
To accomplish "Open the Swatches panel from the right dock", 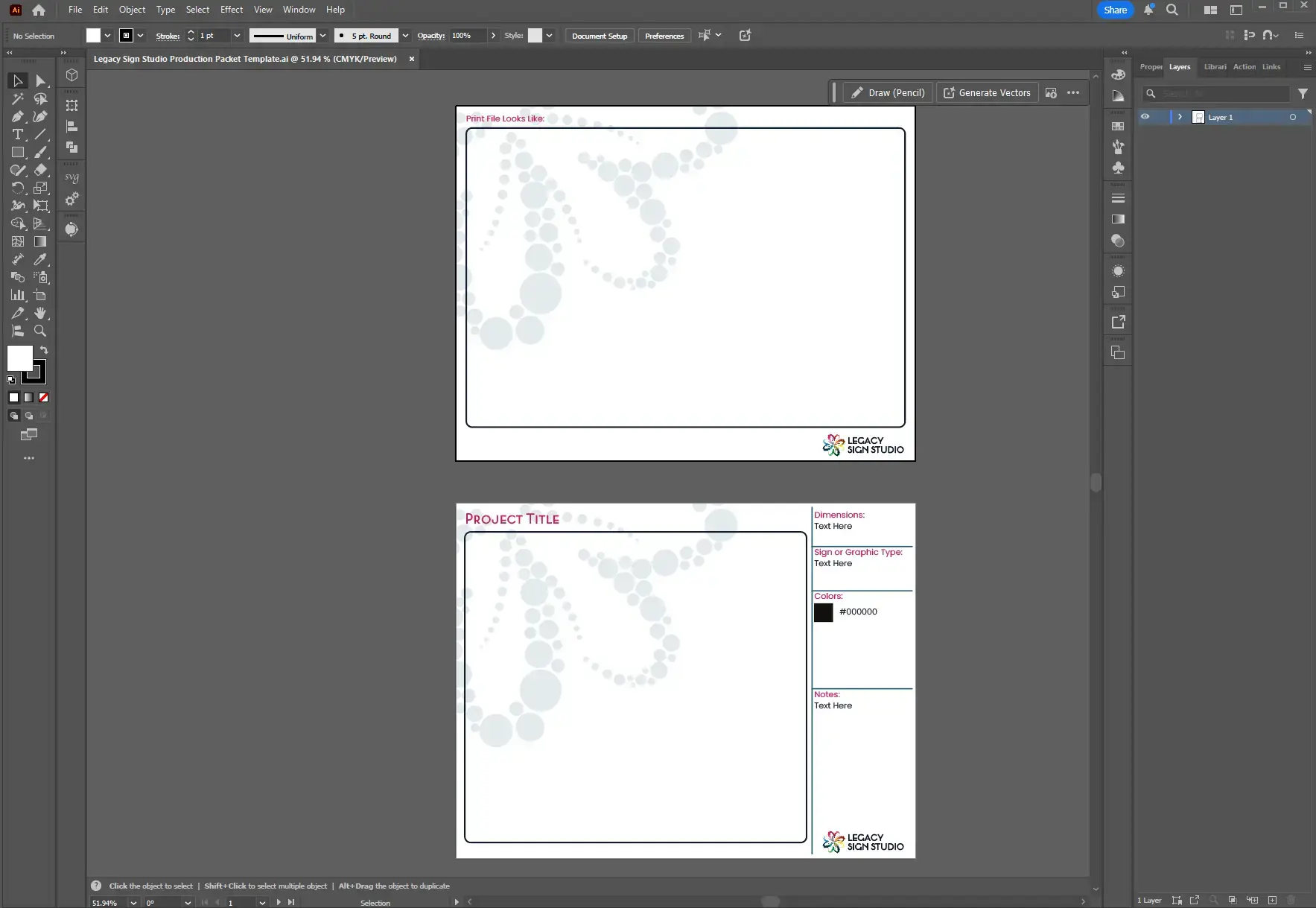I will (1118, 126).
